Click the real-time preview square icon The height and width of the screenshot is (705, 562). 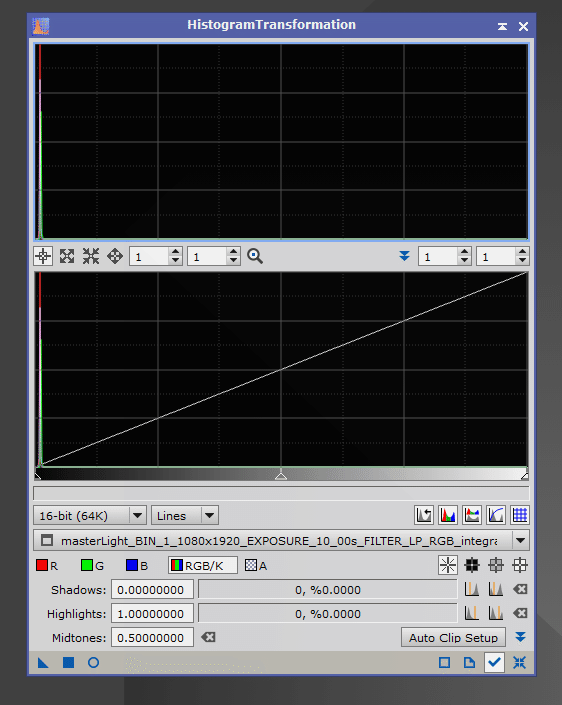tap(444, 662)
